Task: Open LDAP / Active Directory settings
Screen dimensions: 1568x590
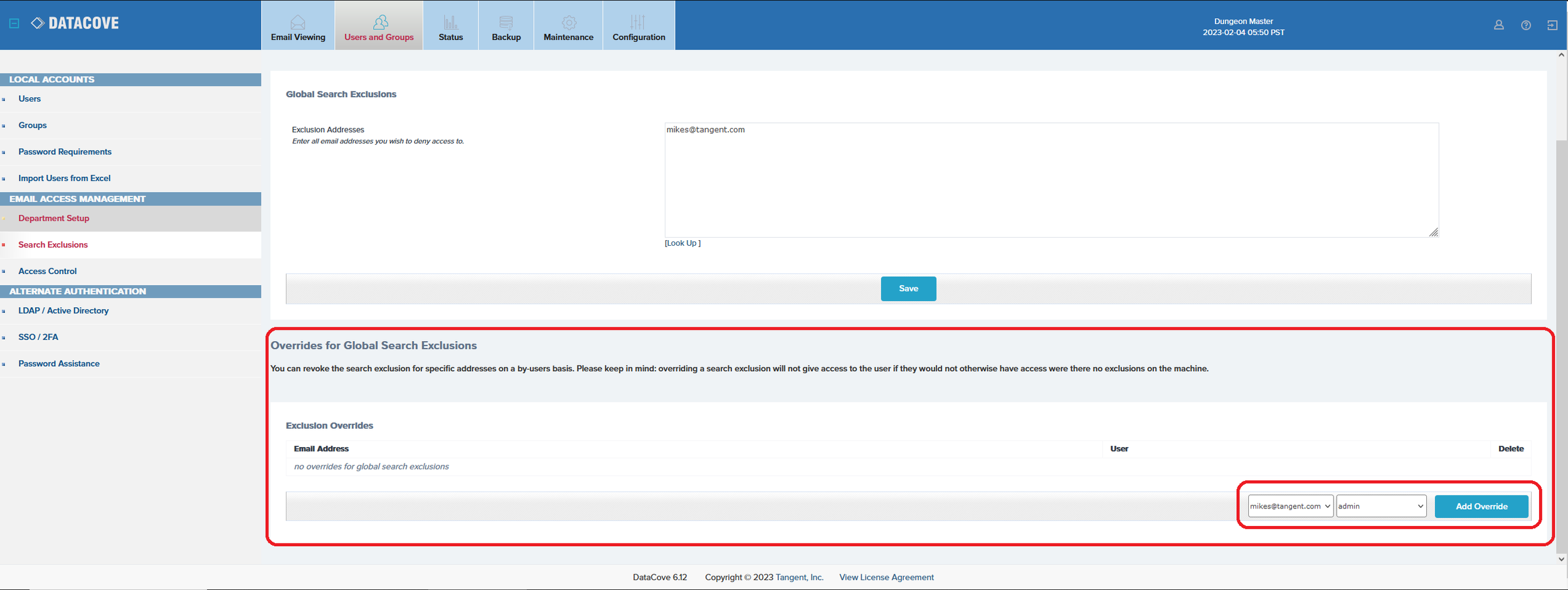Action: (63, 311)
